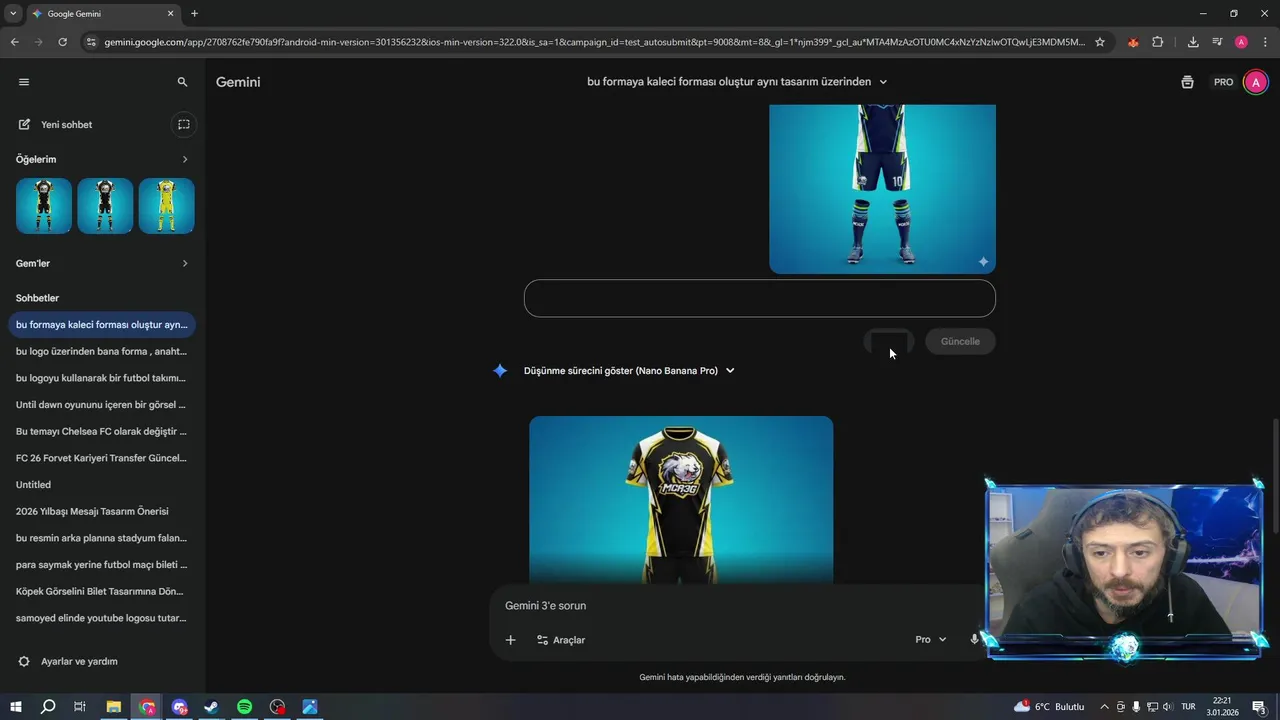This screenshot has width=1280, height=720.
Task: Open the notification center icon
Action: click(1259, 707)
